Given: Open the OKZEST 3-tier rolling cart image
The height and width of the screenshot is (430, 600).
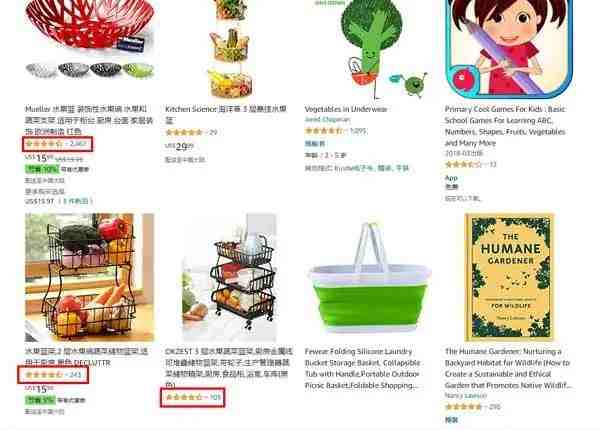Looking at the screenshot, I should pos(230,278).
